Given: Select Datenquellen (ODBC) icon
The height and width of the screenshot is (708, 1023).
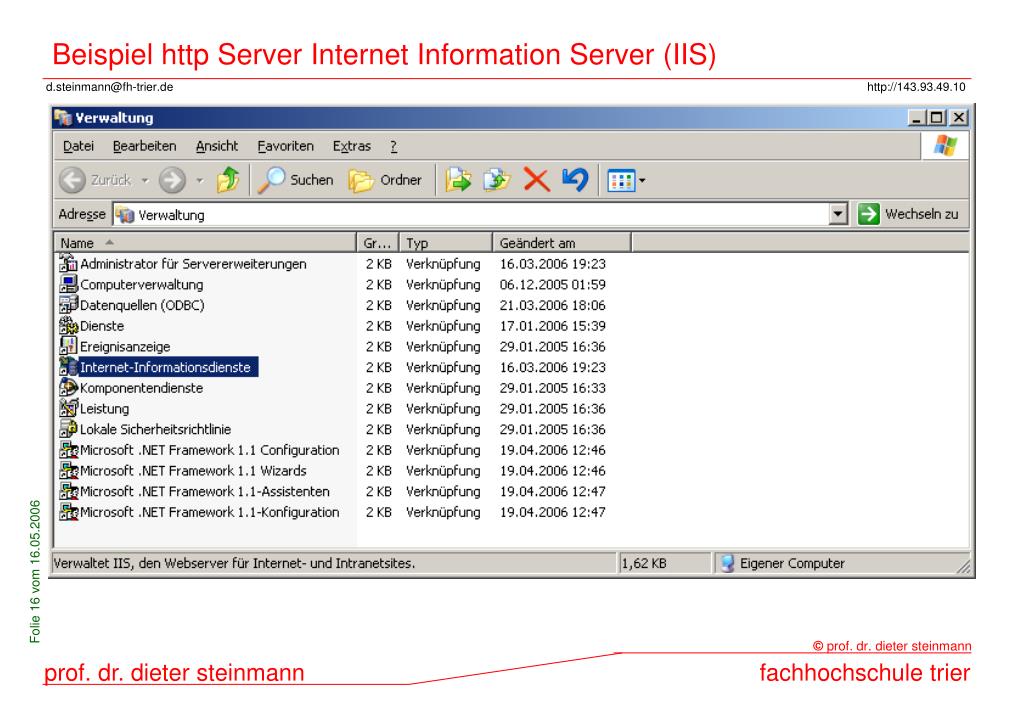Looking at the screenshot, I should point(69,305).
